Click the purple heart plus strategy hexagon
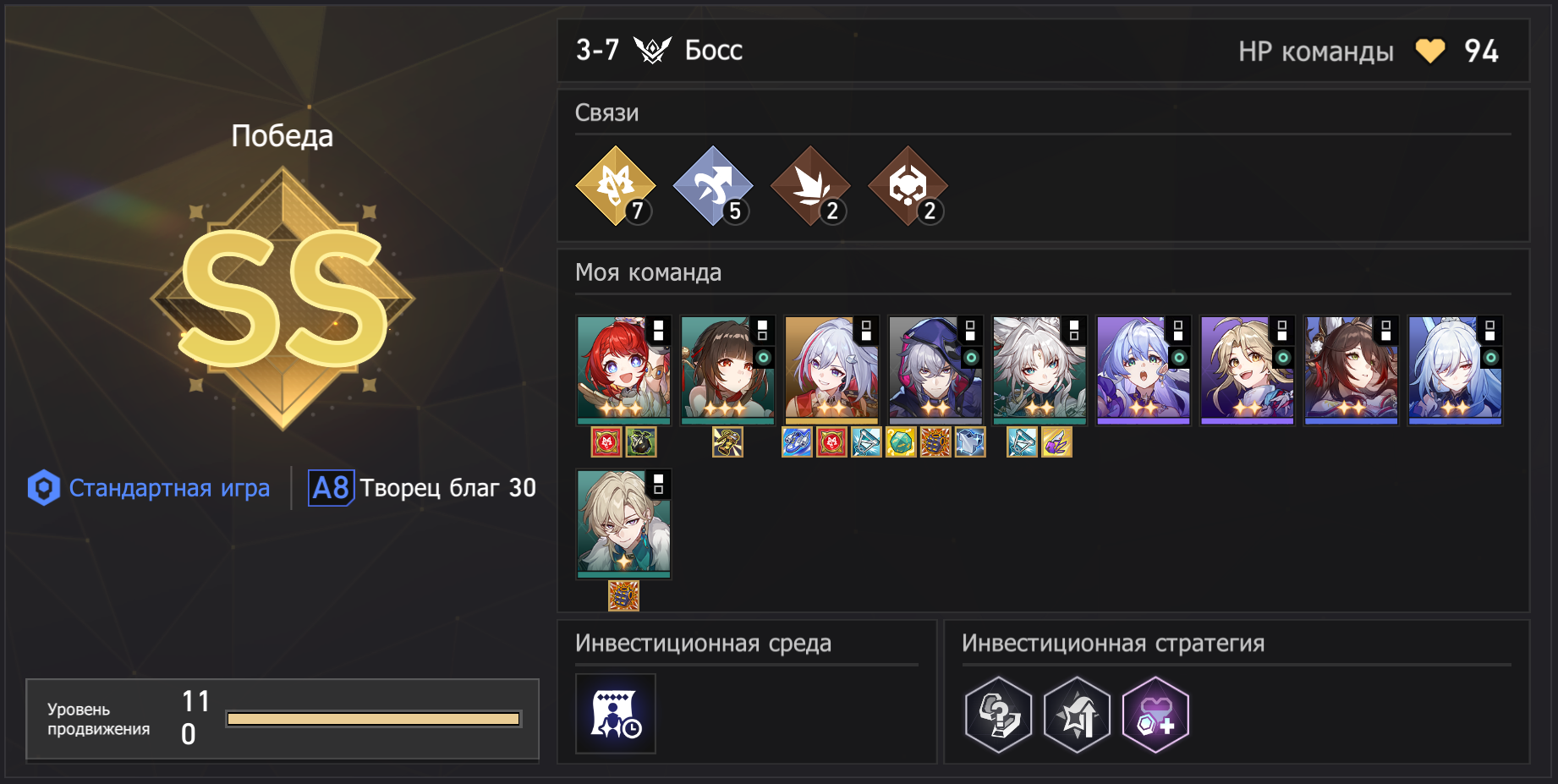This screenshot has width=1558, height=784. [x=1155, y=715]
